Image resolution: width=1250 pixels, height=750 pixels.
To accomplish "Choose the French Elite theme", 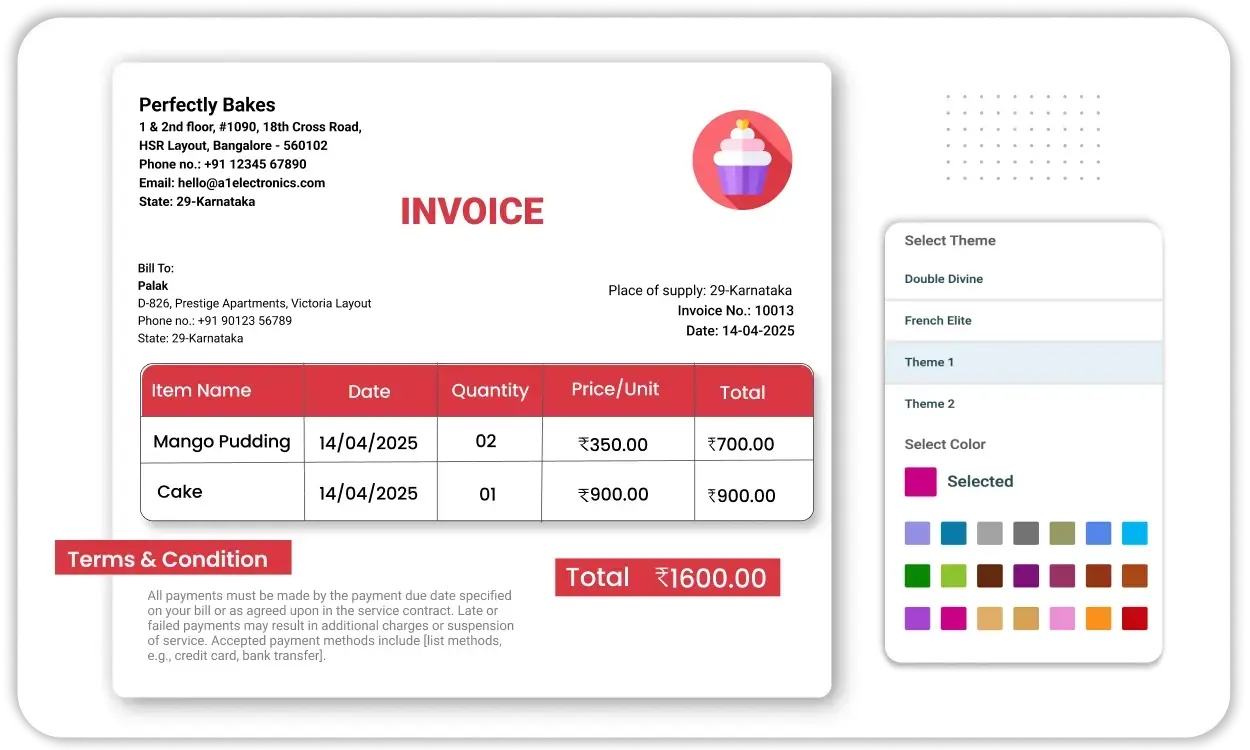I will click(938, 321).
